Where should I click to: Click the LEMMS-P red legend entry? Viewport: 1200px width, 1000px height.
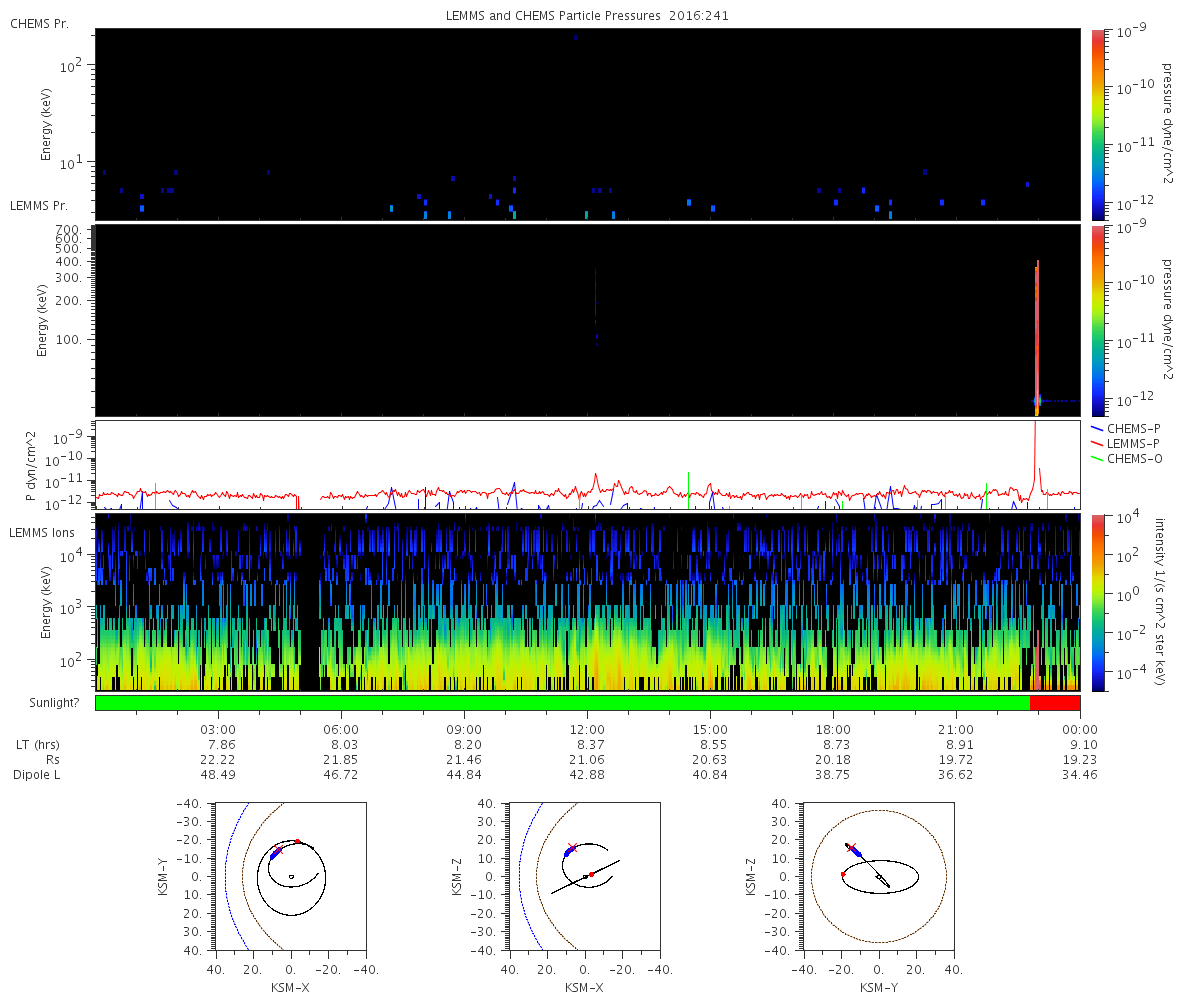coord(1124,443)
